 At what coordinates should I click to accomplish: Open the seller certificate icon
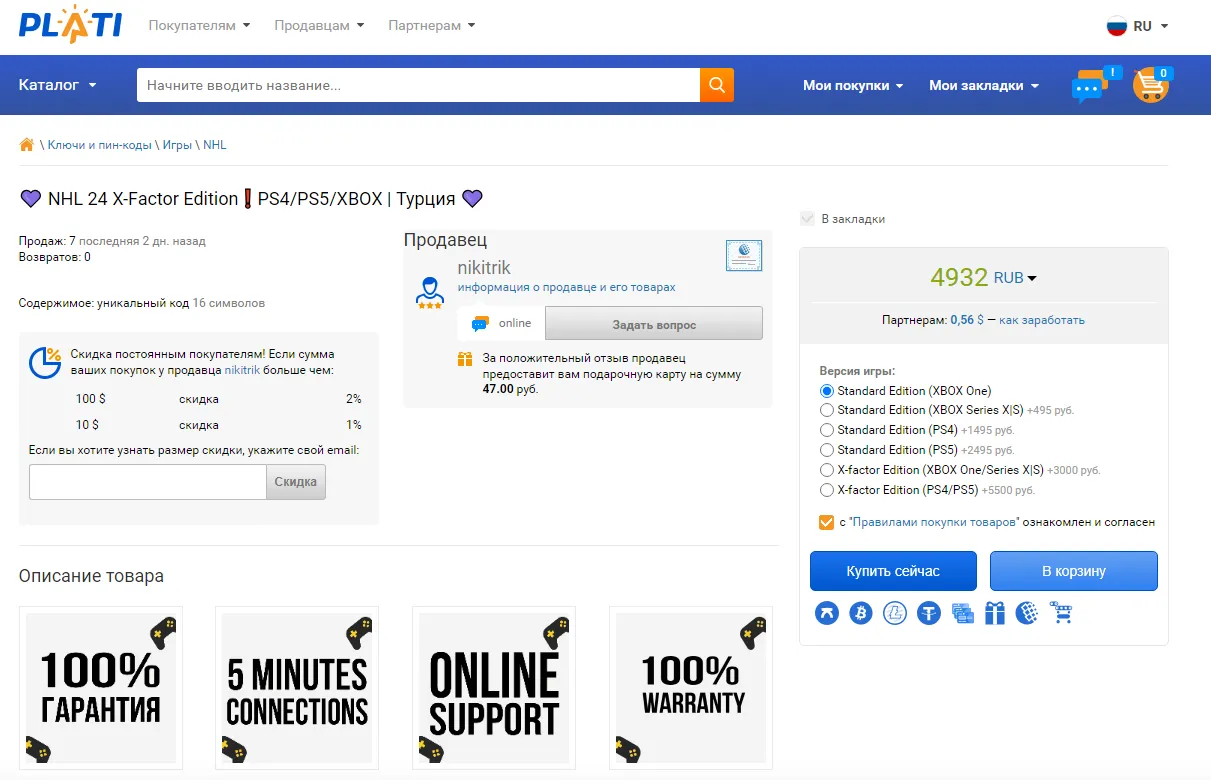pos(743,256)
